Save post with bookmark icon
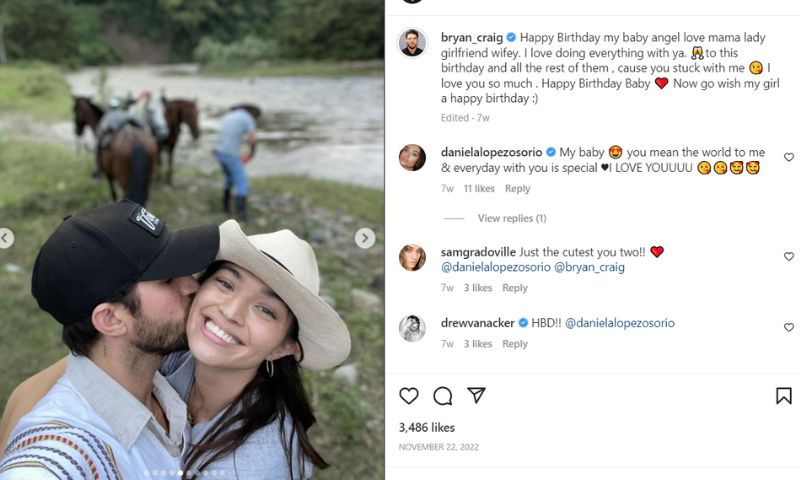The height and width of the screenshot is (480, 800). point(784,396)
